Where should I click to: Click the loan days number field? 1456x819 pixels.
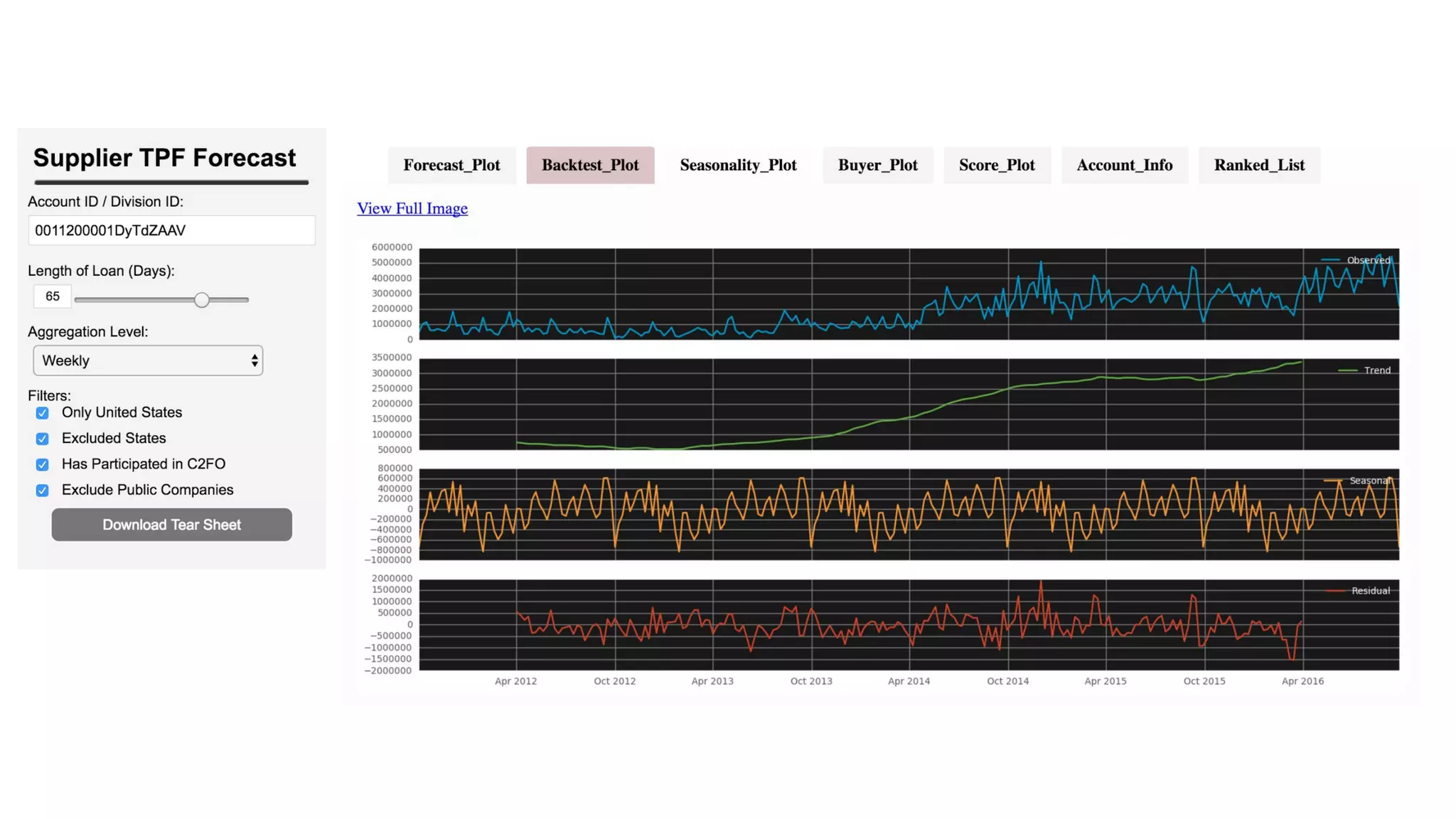(53, 296)
